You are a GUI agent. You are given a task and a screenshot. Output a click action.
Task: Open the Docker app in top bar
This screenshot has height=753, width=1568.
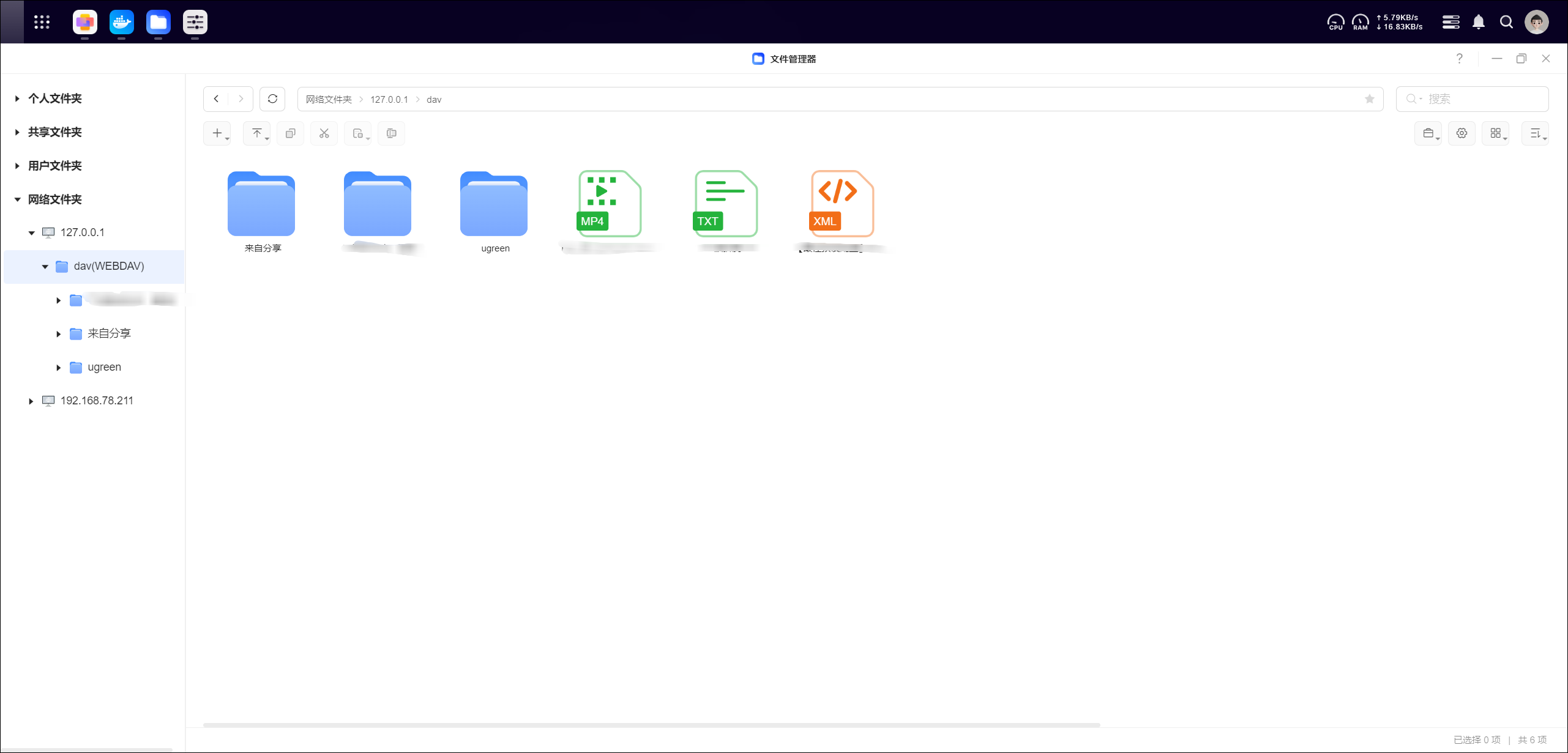click(121, 23)
